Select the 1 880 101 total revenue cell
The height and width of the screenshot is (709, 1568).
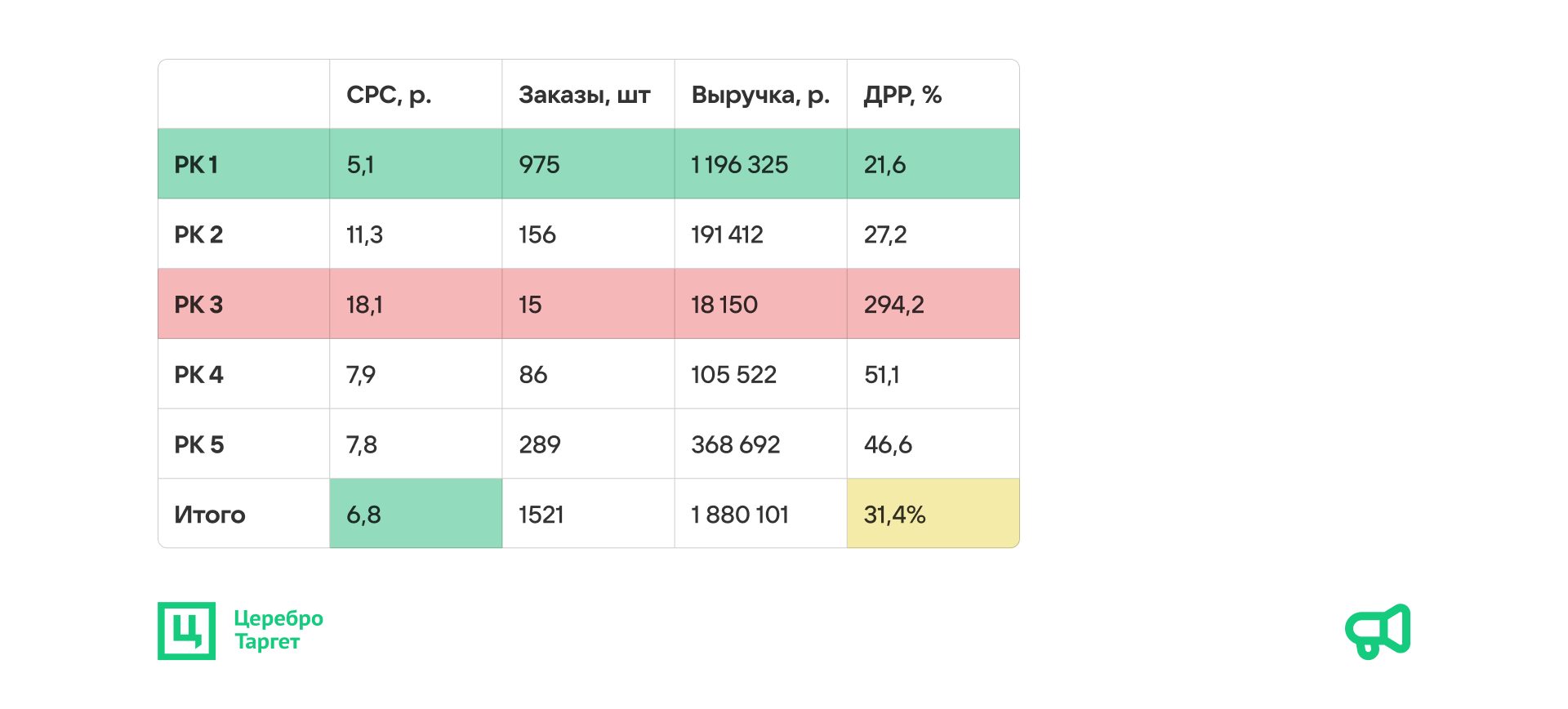coord(740,515)
